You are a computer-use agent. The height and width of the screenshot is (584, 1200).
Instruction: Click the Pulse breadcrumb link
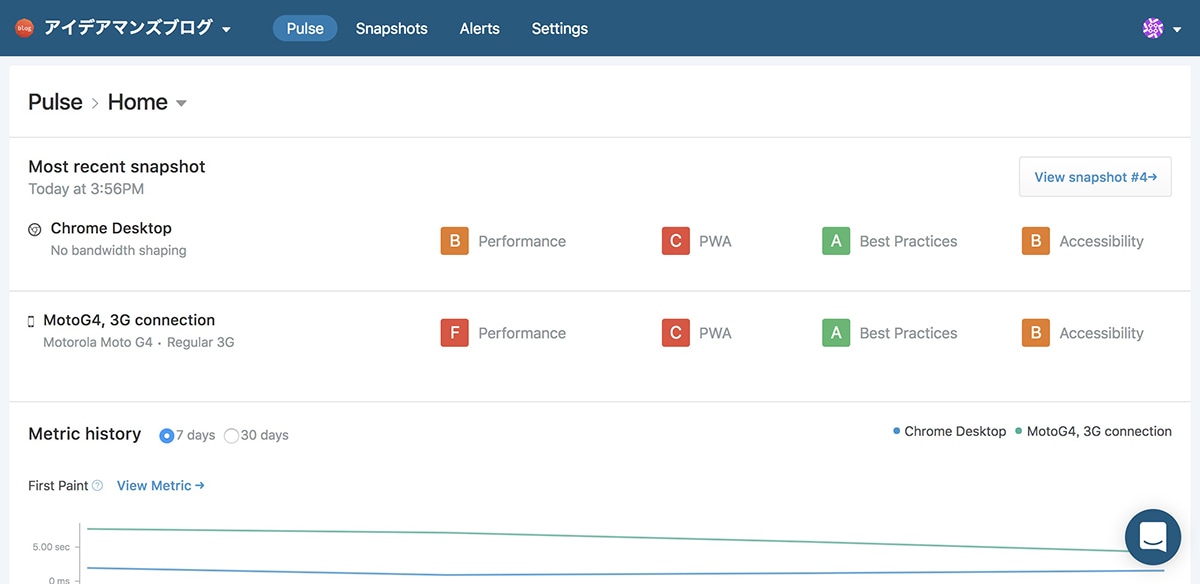[55, 102]
